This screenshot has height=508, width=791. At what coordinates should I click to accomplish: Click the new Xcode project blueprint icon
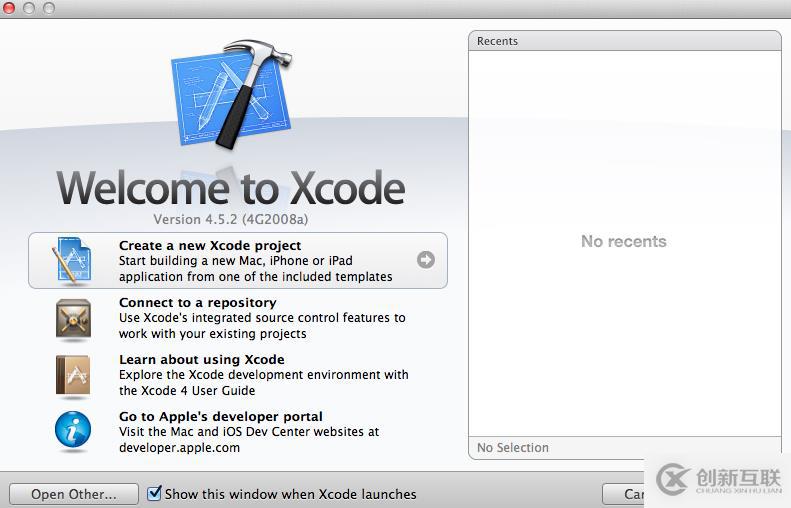72,260
